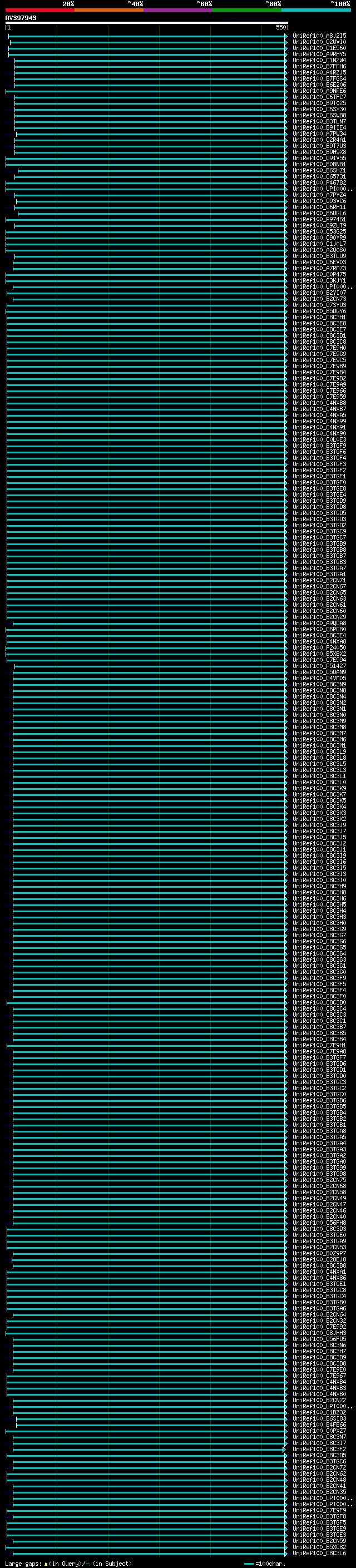Screen dimensions: 356x1568
Task: Open hit UniRef100_C1N2W4
Action: click(x=319, y=60)
